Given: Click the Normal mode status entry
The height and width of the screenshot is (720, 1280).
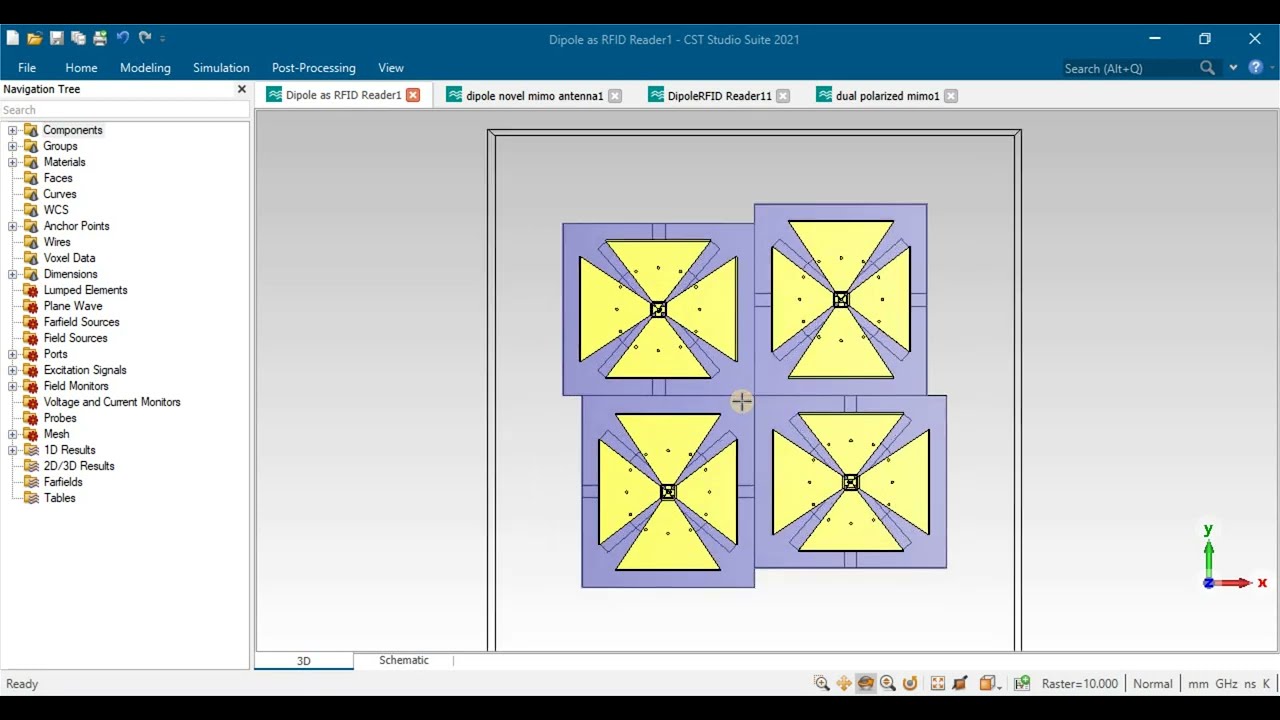Looking at the screenshot, I should pyautogui.click(x=1152, y=684).
